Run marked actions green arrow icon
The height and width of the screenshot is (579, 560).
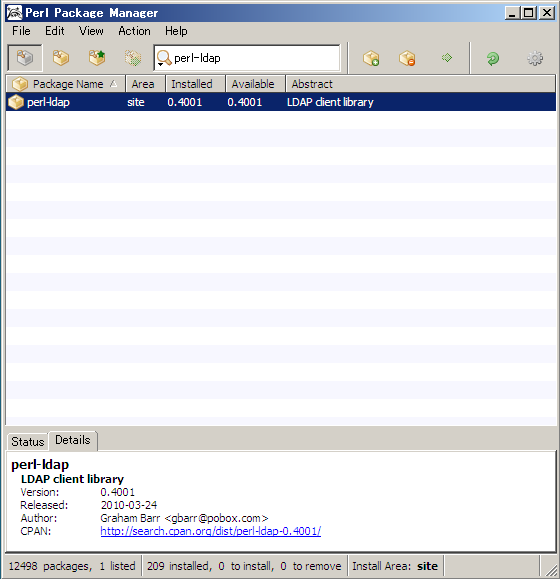coord(447,58)
